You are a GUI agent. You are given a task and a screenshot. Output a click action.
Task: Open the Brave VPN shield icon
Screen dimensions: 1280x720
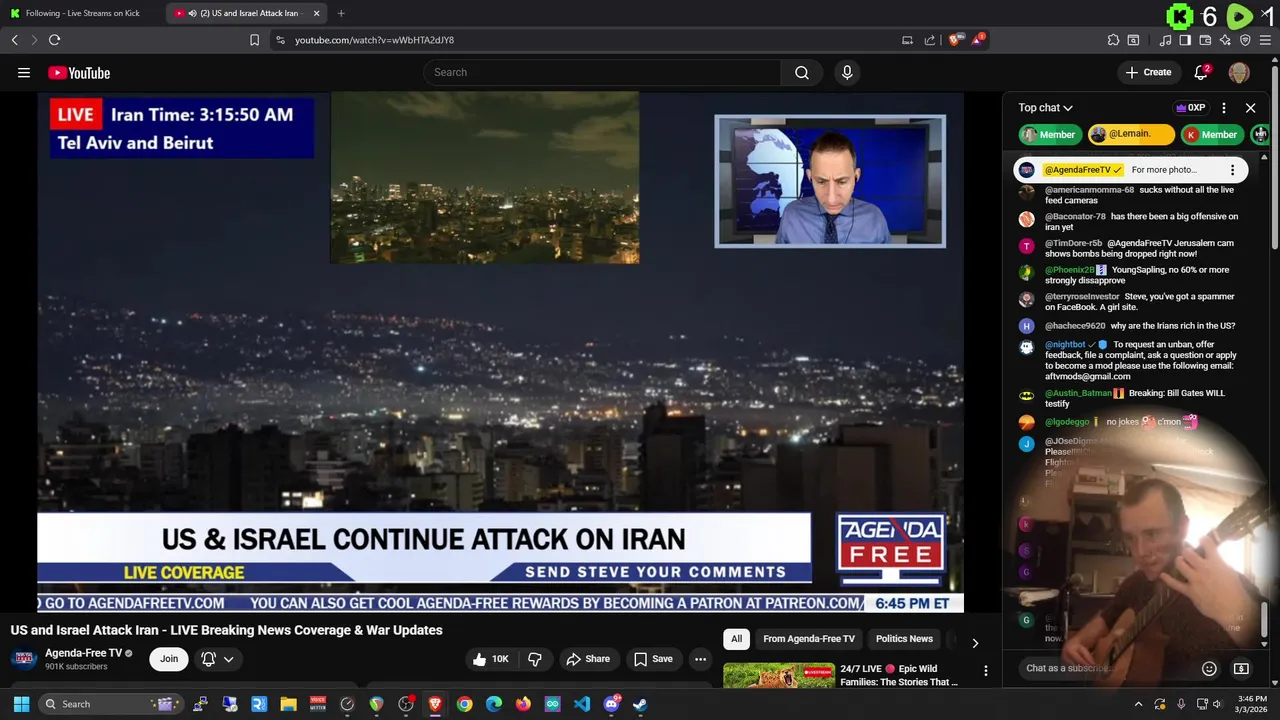click(1245, 40)
